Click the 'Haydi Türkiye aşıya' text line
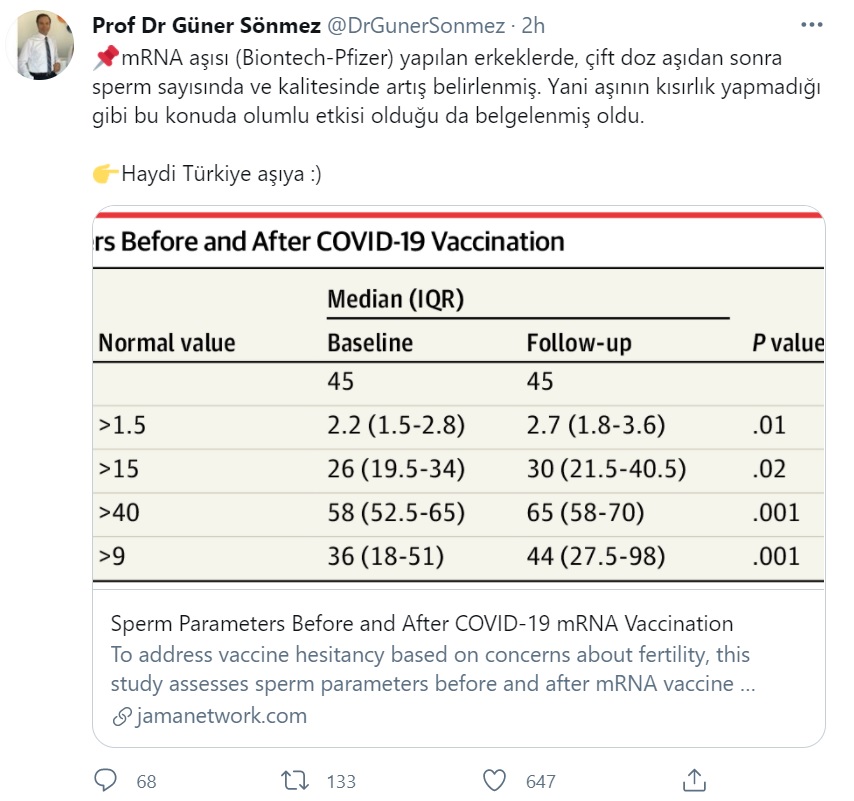This screenshot has width=854, height=801. pyautogui.click(x=221, y=174)
